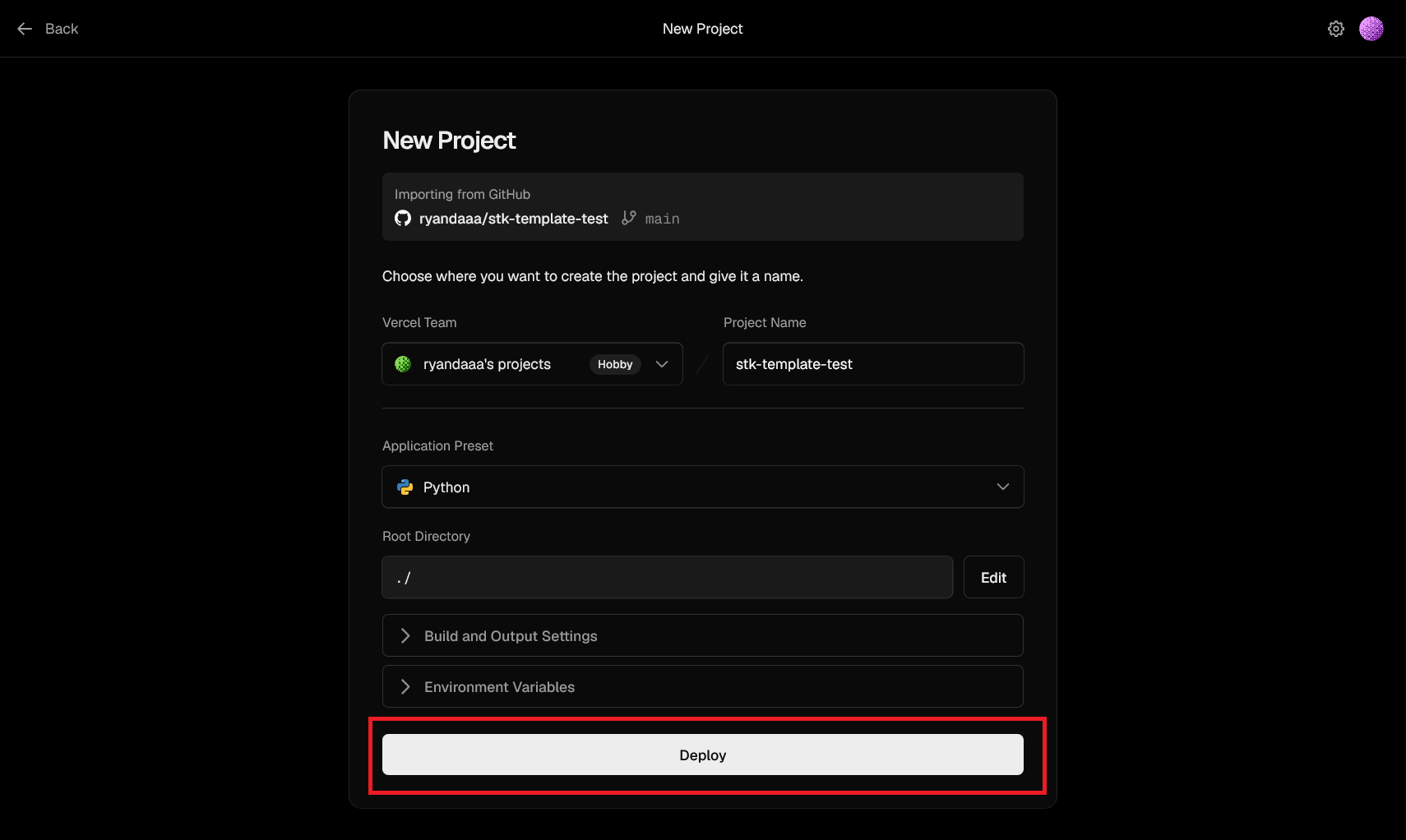Click the git branch icon beside main
1406x840 pixels.
pyautogui.click(x=629, y=218)
